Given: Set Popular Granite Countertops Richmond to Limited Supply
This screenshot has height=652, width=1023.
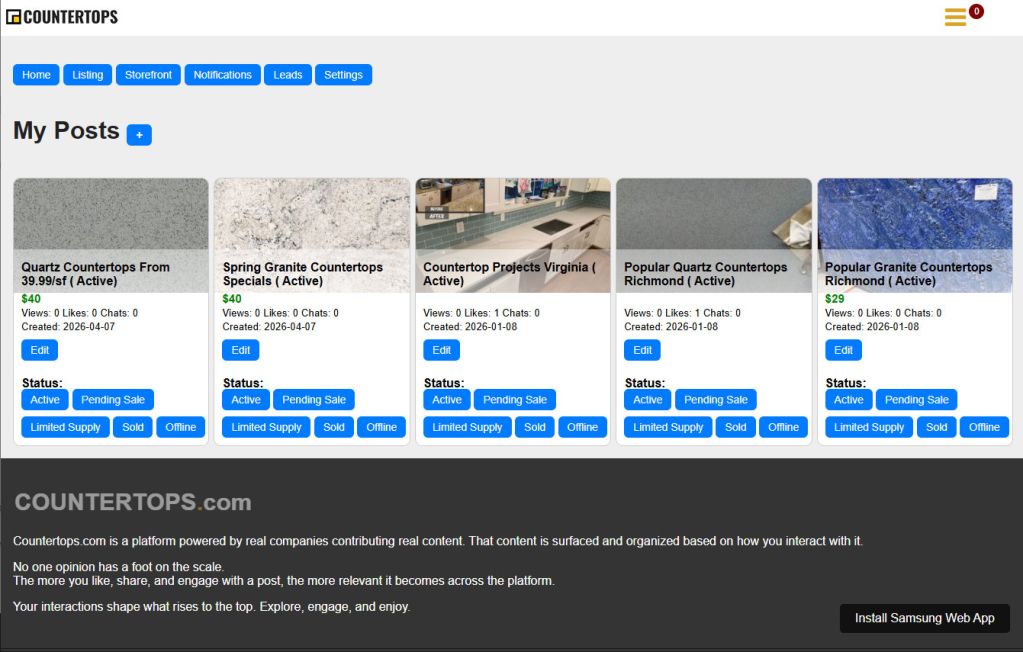Looking at the screenshot, I should tap(867, 427).
